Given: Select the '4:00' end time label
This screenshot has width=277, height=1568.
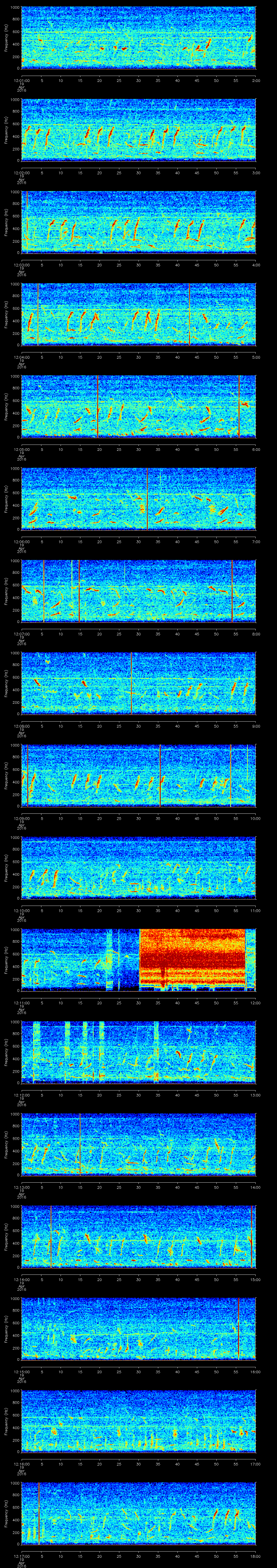Looking at the screenshot, I should [x=256, y=265].
